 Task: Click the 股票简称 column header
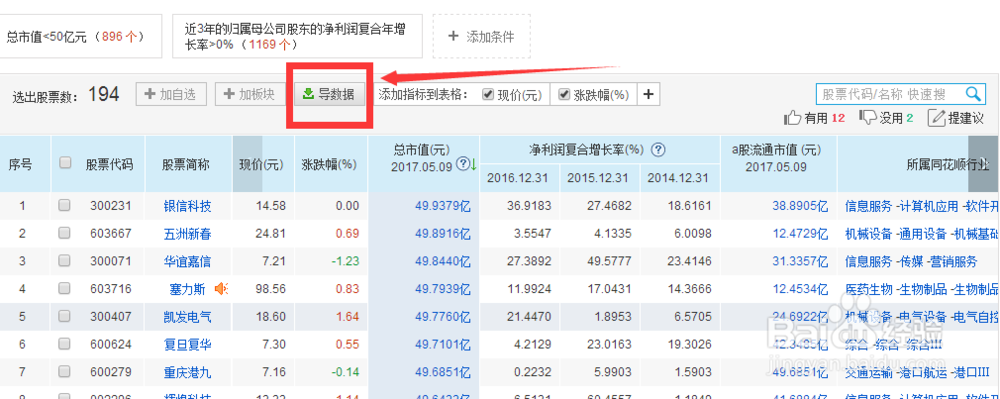click(x=187, y=164)
